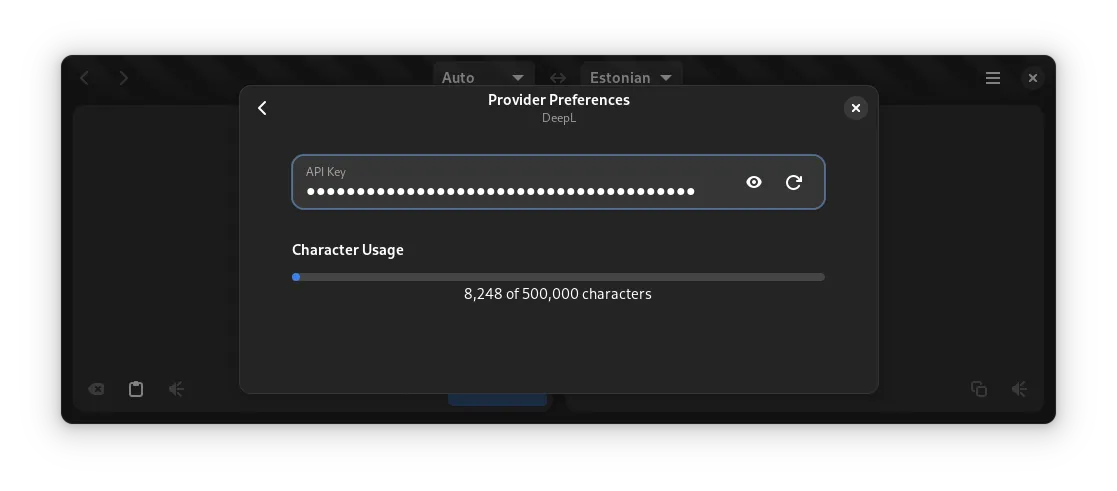Paste clipboard text into source box
This screenshot has height=491, width=1117.
click(136, 389)
